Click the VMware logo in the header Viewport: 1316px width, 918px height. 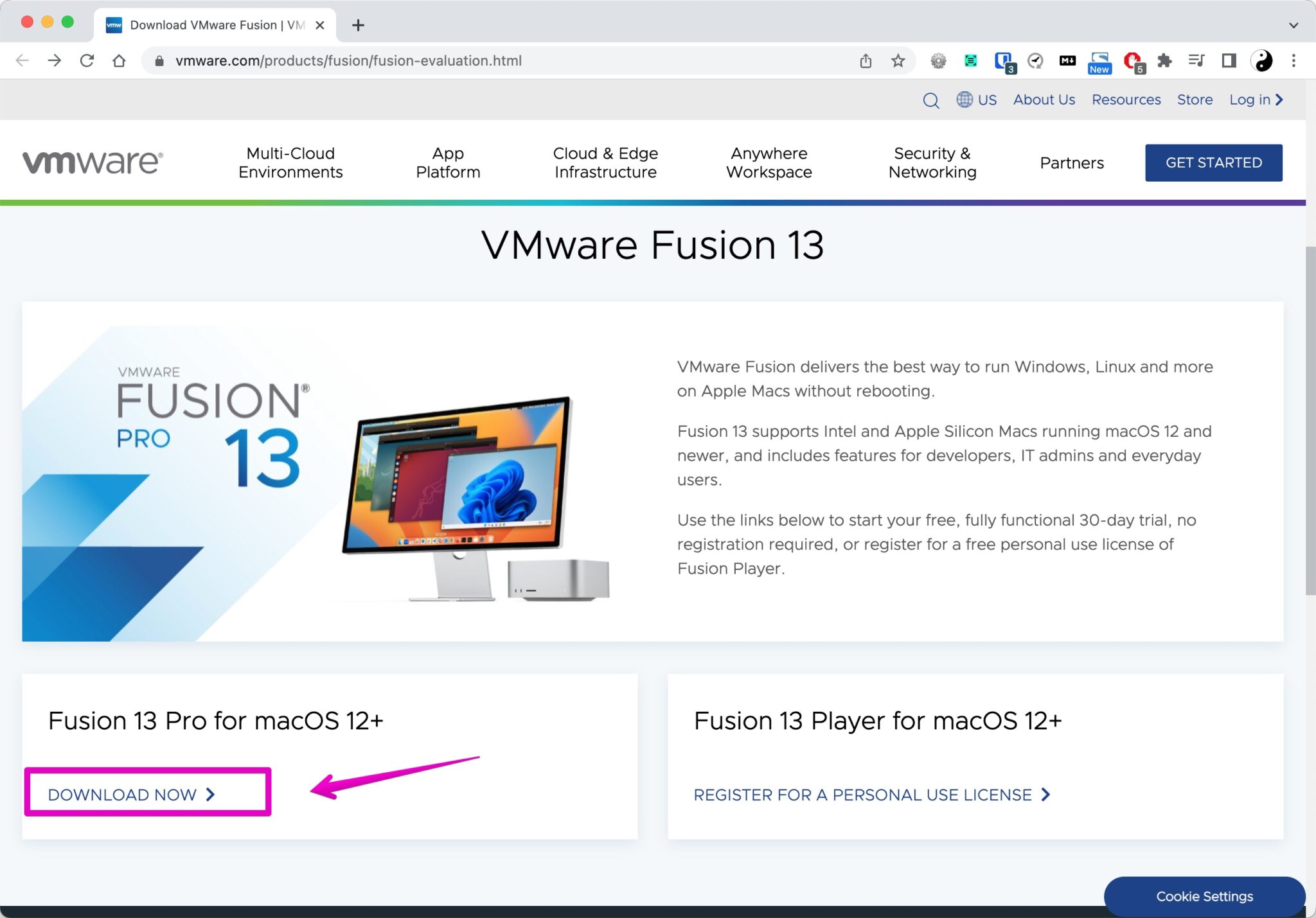point(92,162)
